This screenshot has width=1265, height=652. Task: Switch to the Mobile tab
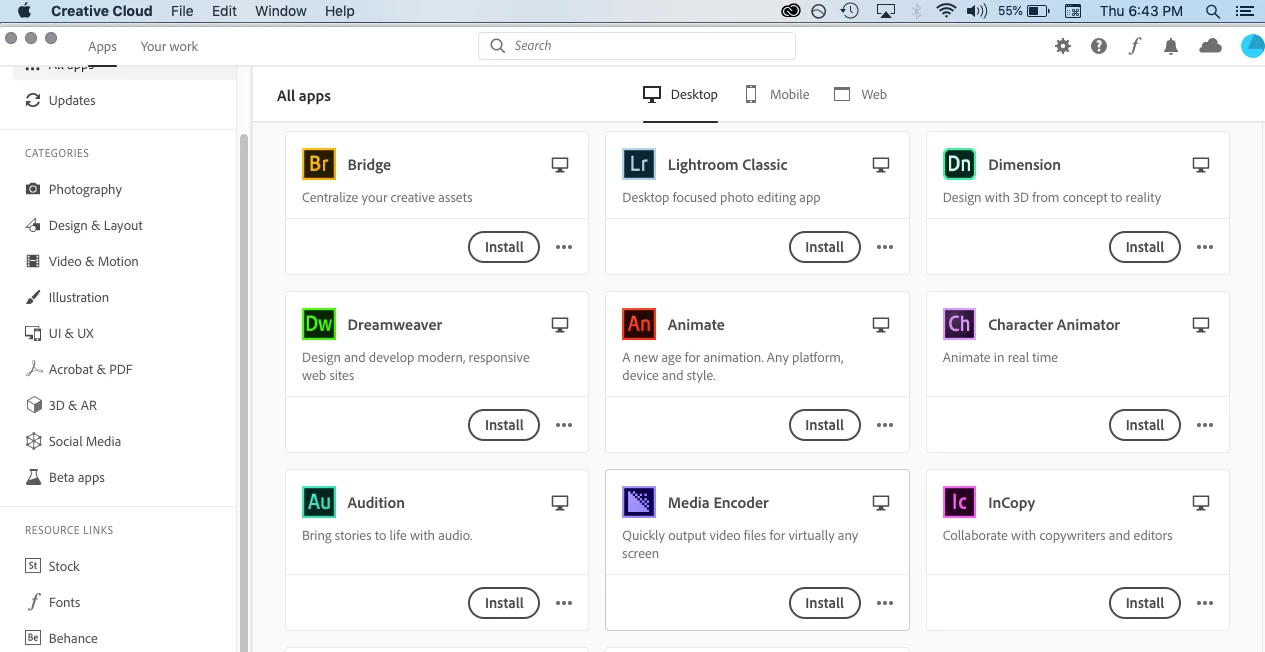pos(777,94)
